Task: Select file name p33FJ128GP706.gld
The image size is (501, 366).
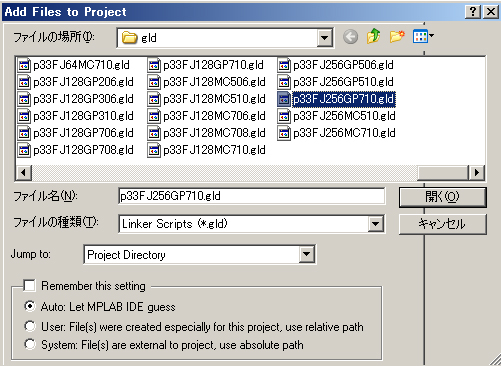Action: [x=83, y=133]
